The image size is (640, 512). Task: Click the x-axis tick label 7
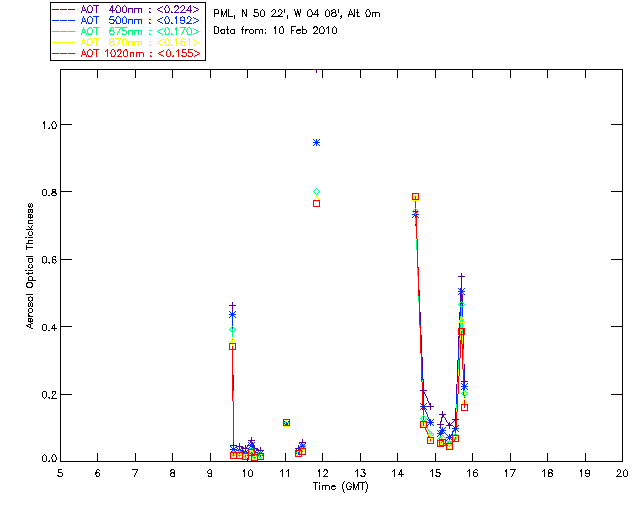click(x=135, y=473)
